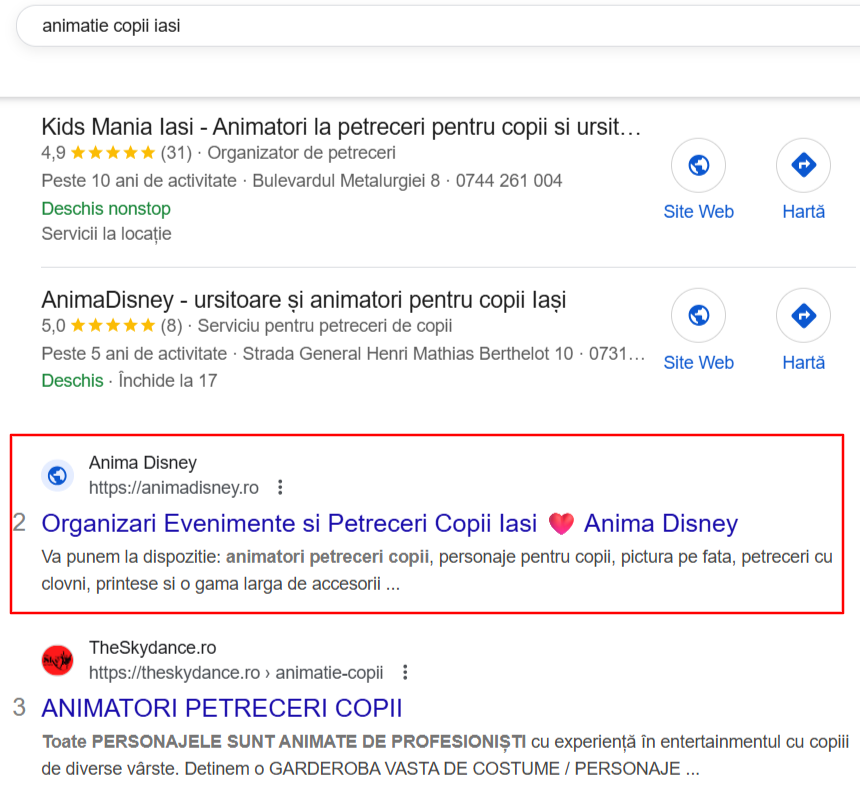This screenshot has height=808, width=860.
Task: Click Site Web label under Kids Mania
Action: [x=698, y=212]
